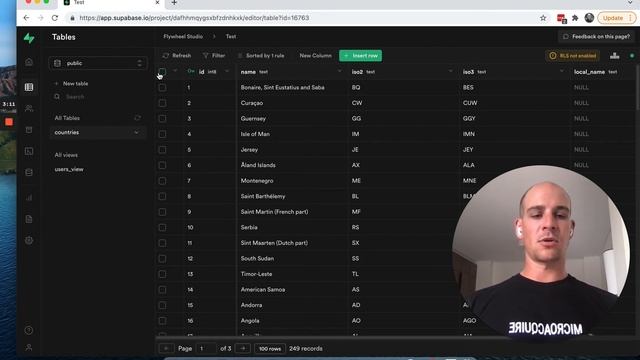Select the Isle of Man row checkbox
The height and width of the screenshot is (360, 640).
pos(162,134)
